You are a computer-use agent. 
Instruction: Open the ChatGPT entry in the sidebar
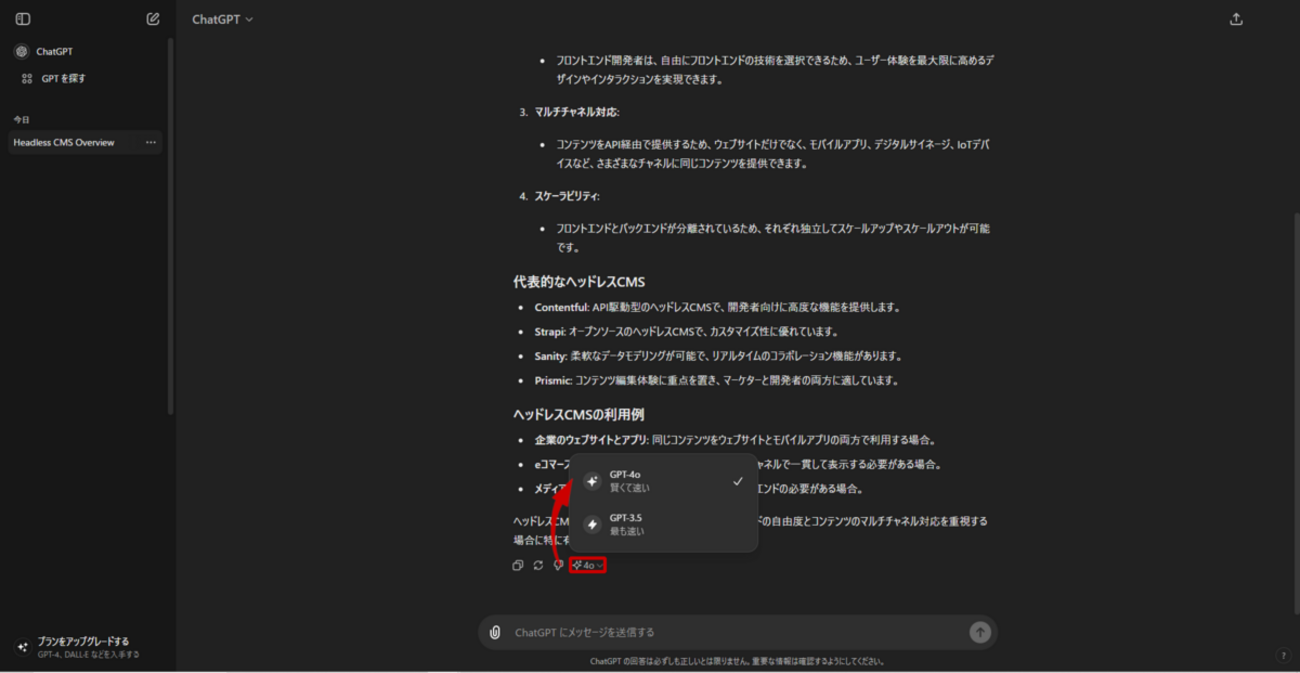(x=86, y=51)
